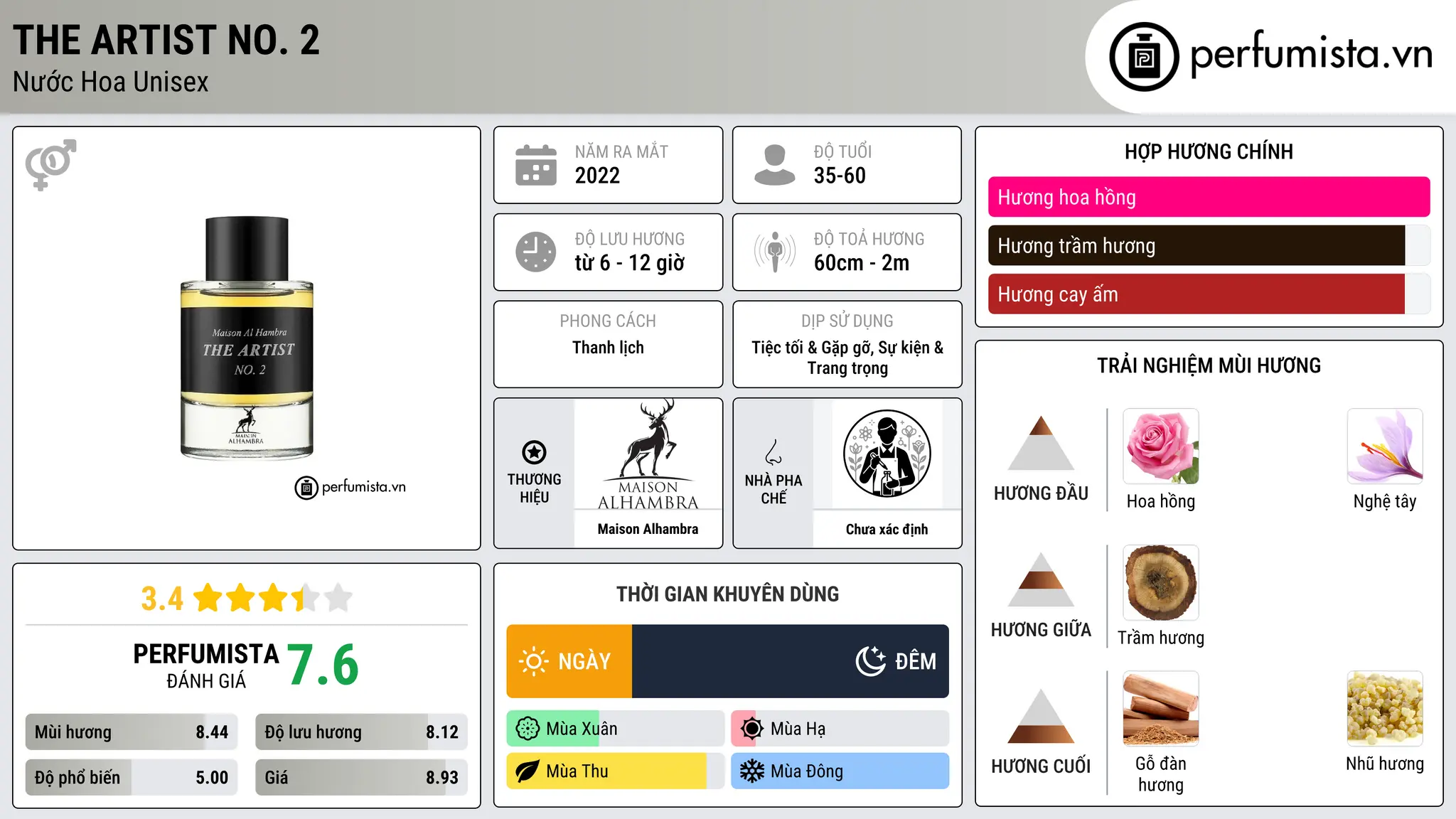This screenshot has width=1456, height=819.
Task: Click the unisex gender symbol icon
Action: (x=50, y=164)
